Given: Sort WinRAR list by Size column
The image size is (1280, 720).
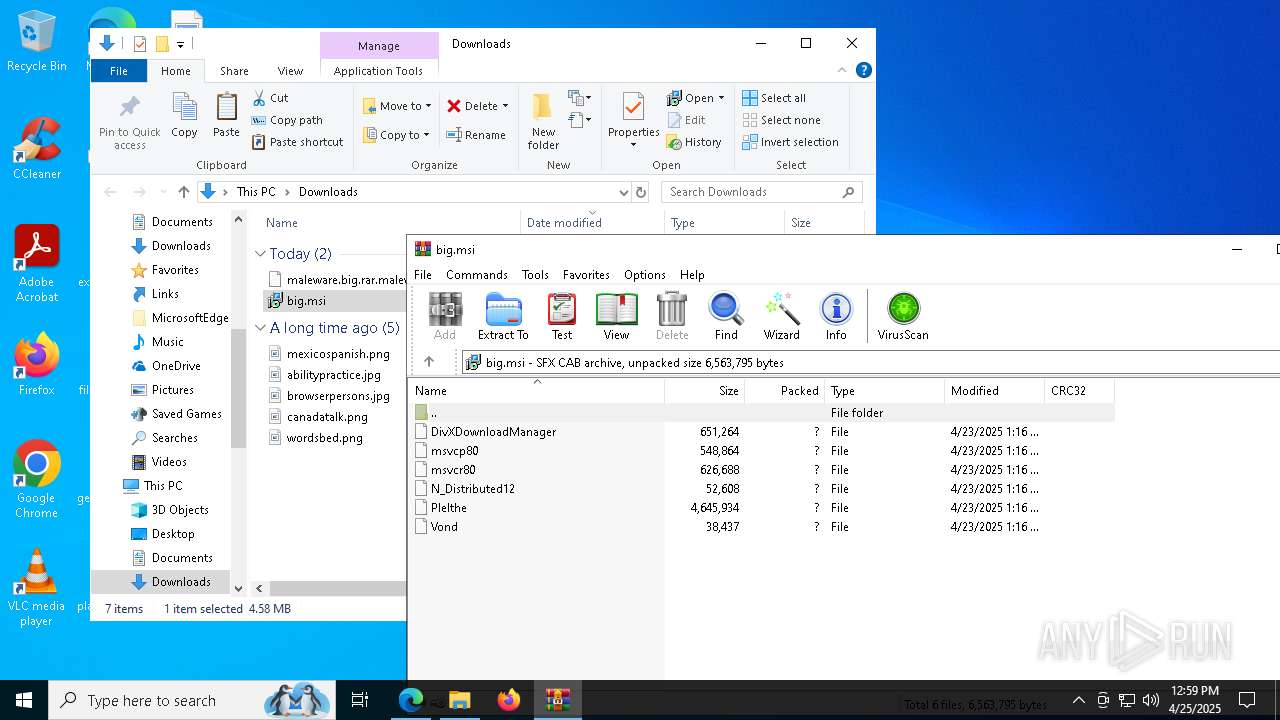Looking at the screenshot, I should [x=705, y=391].
